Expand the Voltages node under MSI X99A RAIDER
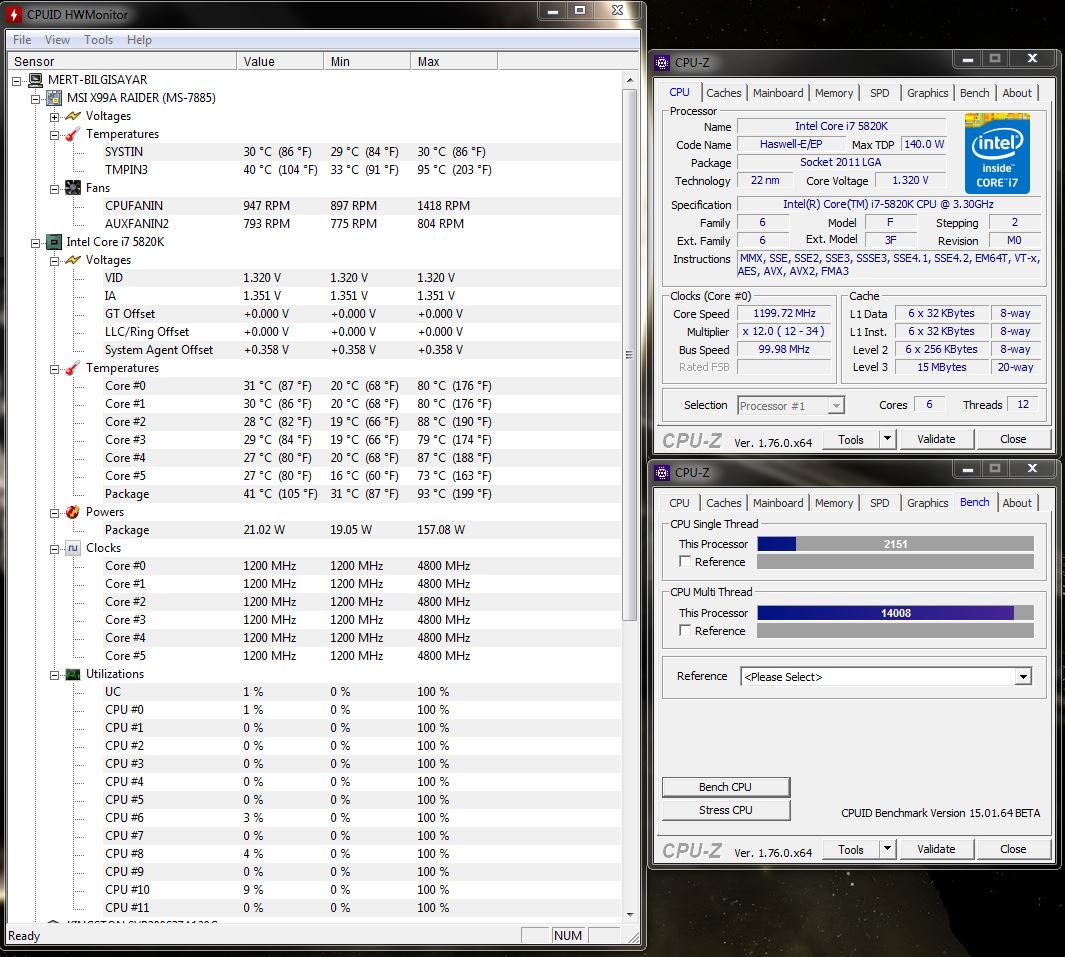This screenshot has width=1065, height=957. pos(54,117)
